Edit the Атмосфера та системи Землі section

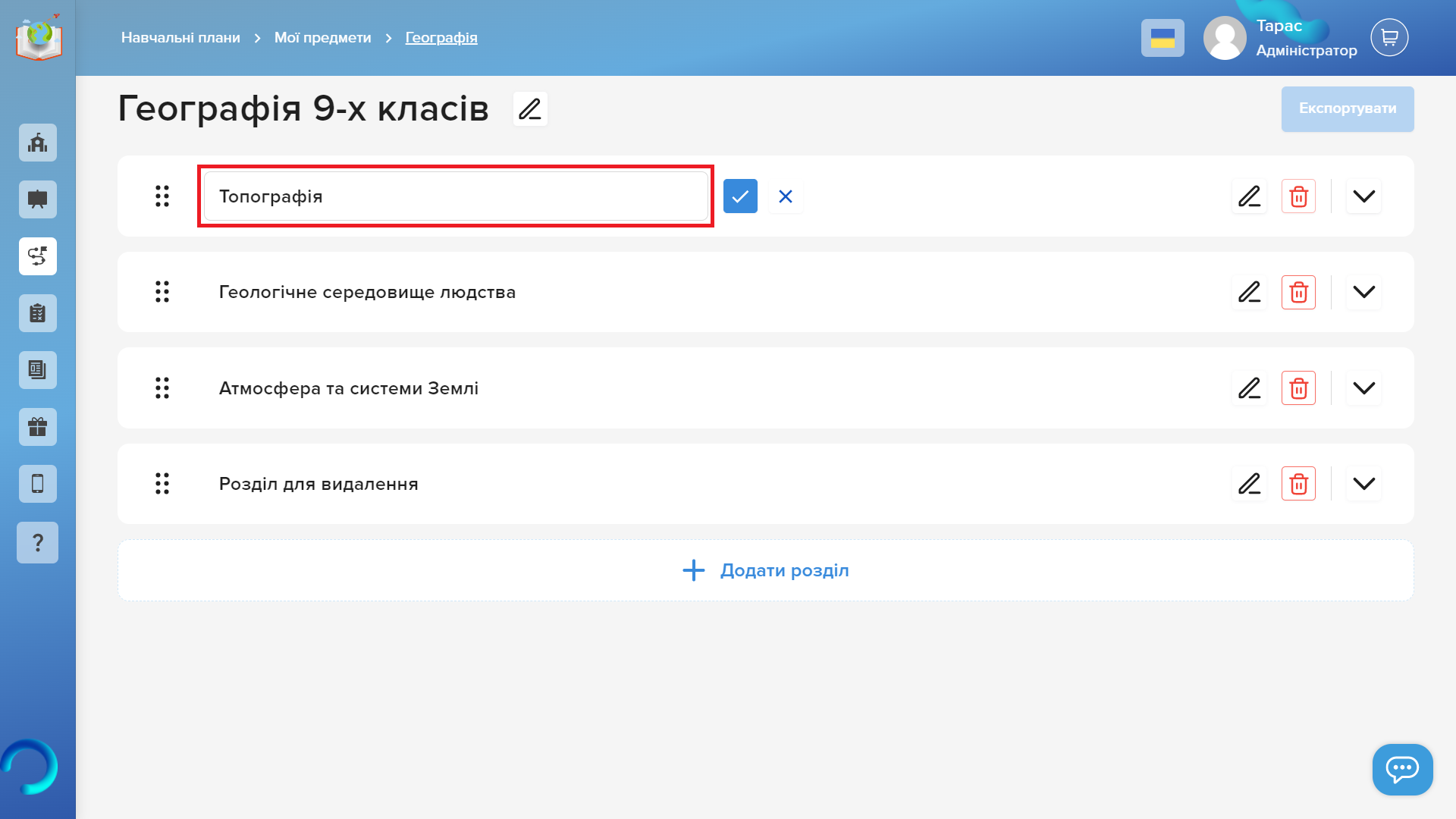point(1249,388)
